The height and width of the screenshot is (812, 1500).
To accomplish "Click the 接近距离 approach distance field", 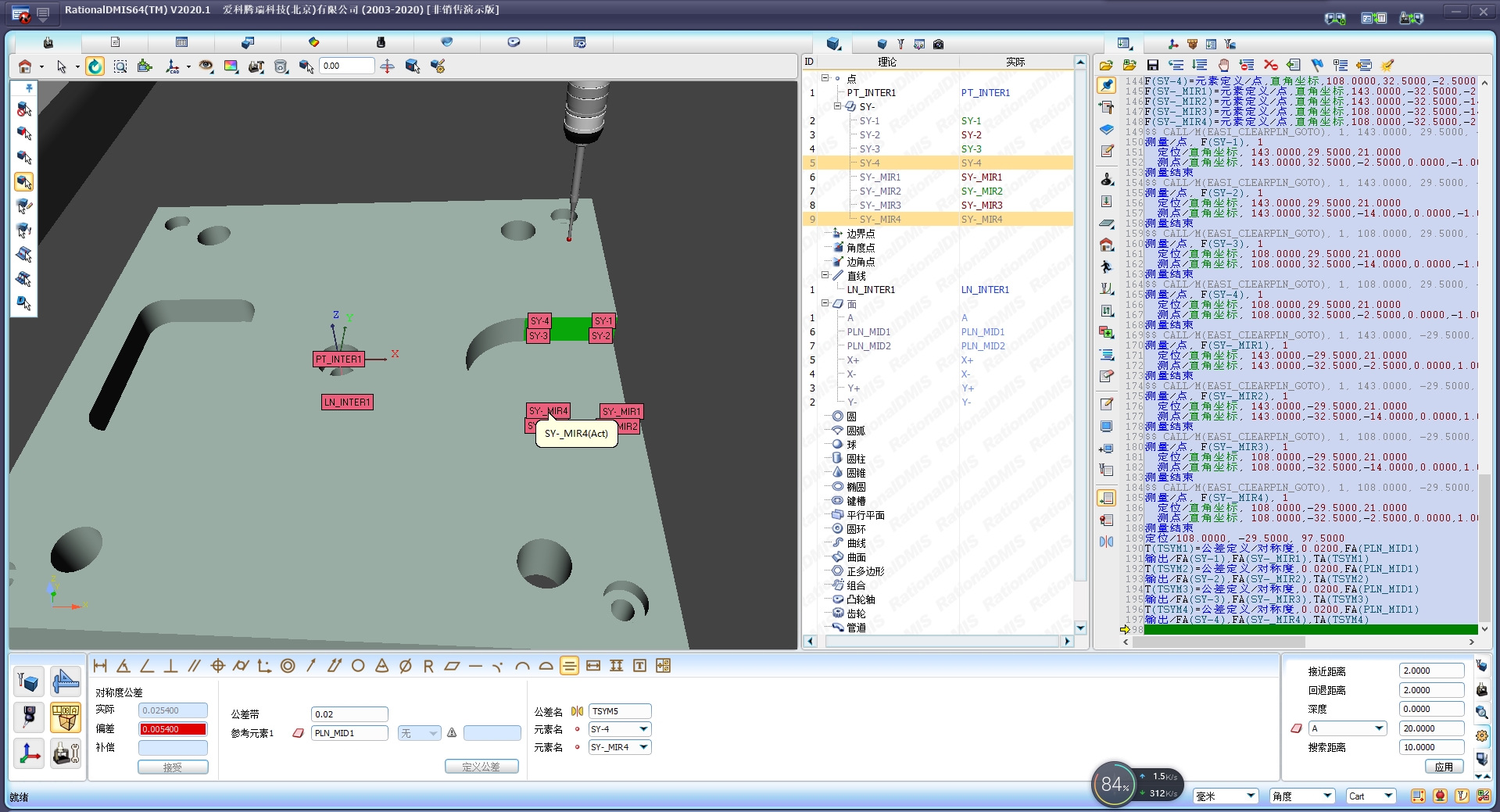I will pos(1431,671).
